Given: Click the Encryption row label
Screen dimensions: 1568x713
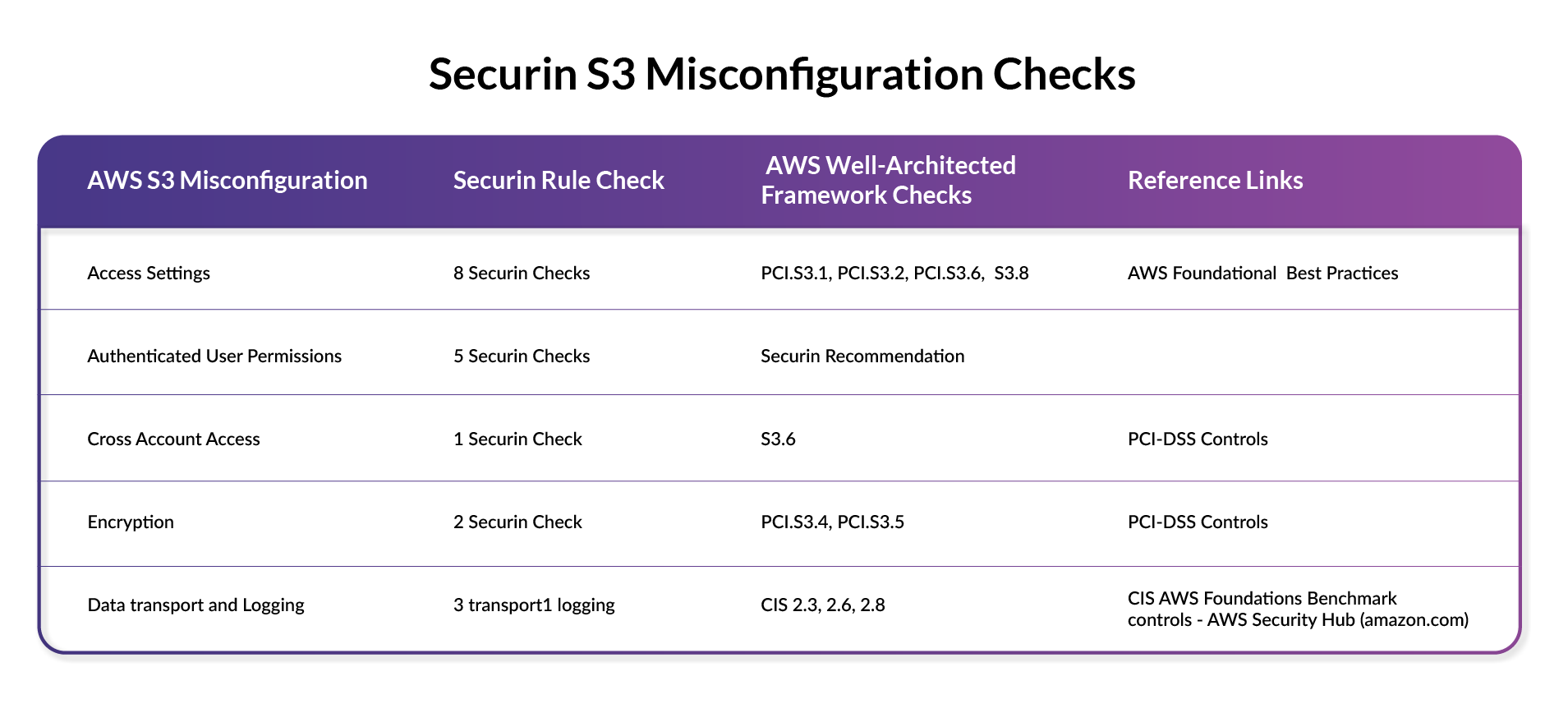Looking at the screenshot, I should tap(131, 522).
